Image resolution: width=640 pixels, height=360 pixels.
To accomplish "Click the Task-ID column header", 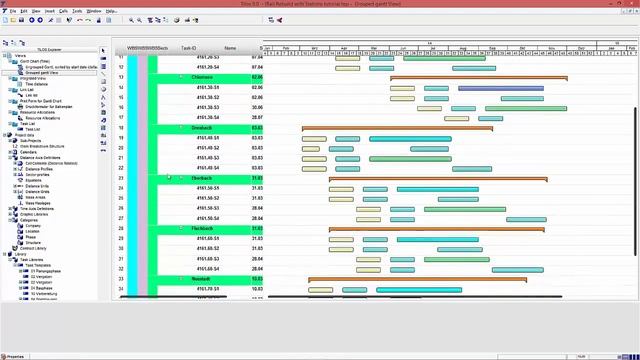I will pyautogui.click(x=189, y=48).
